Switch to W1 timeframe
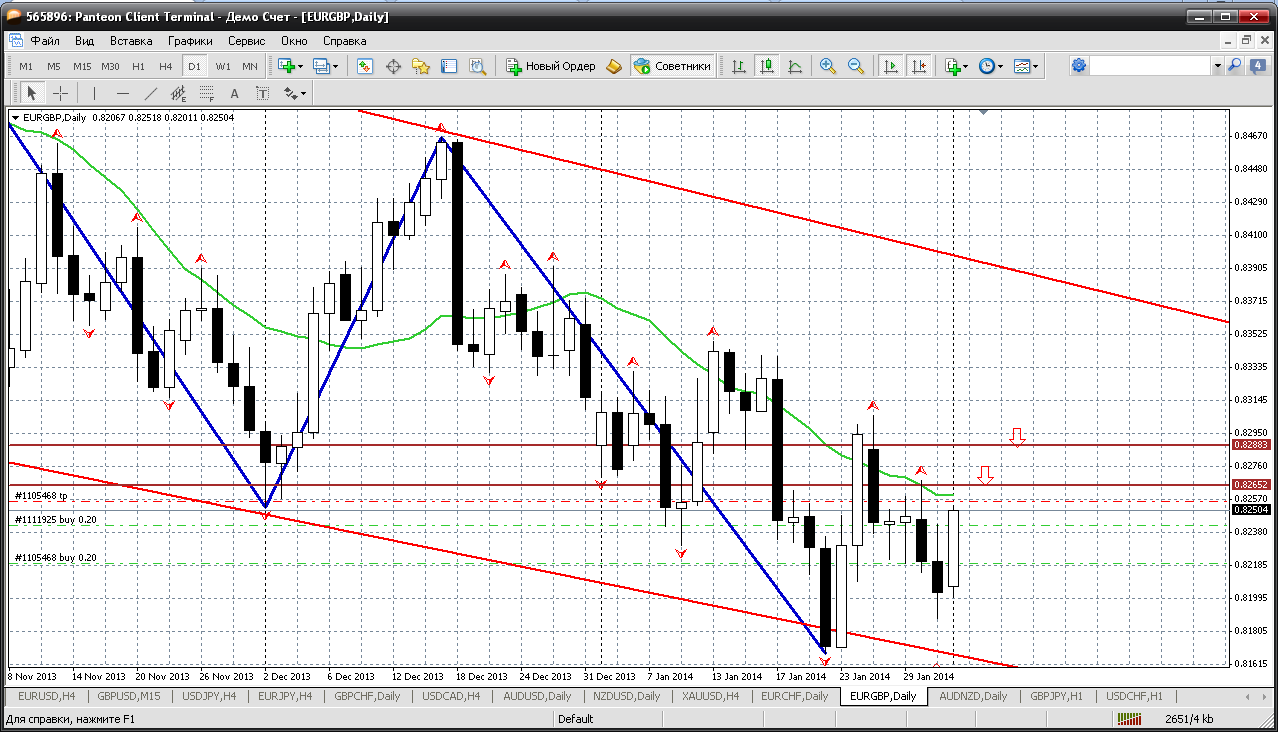Viewport: 1278px width, 732px height. pos(222,66)
